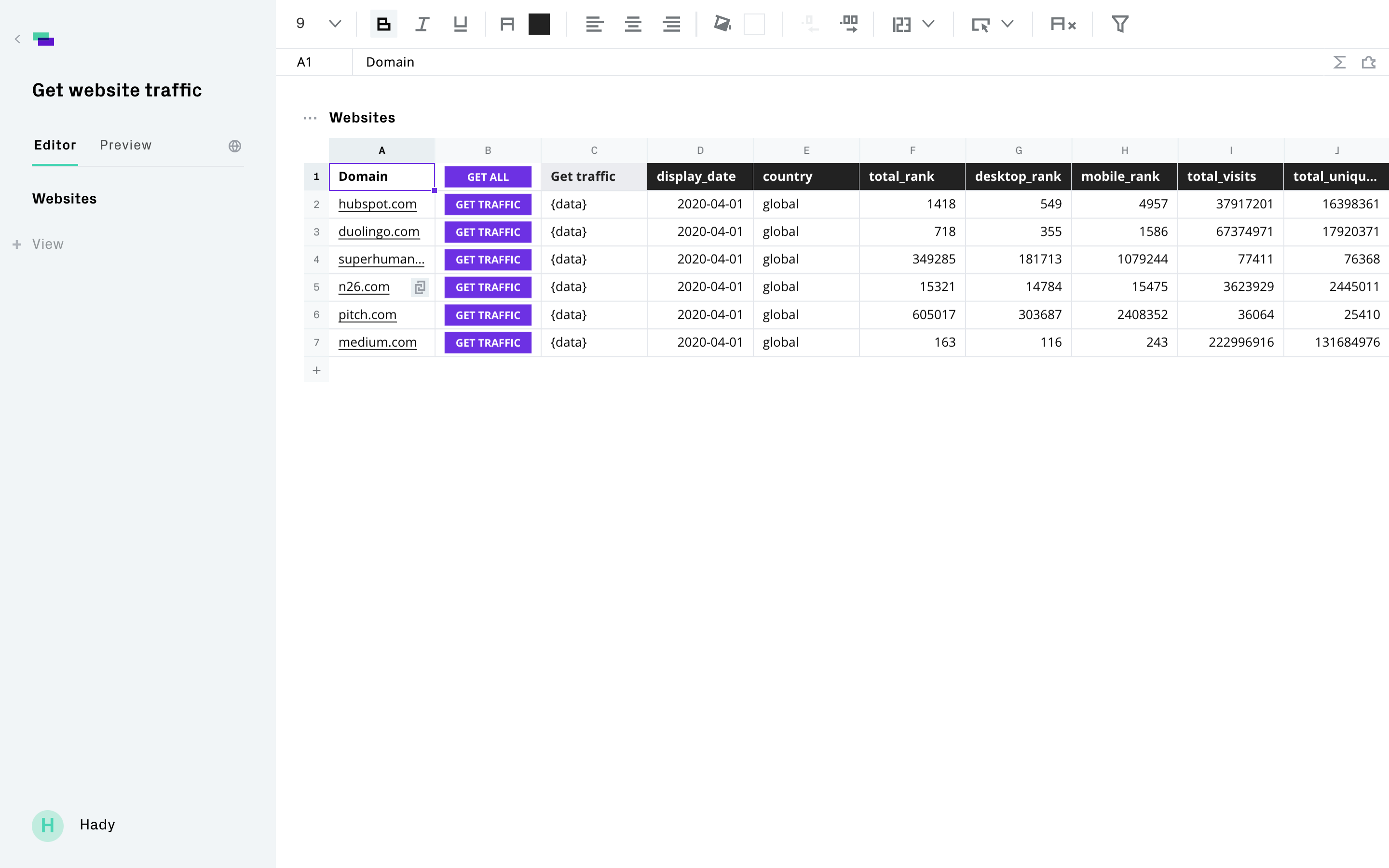This screenshot has height=868, width=1389.
Task: Click the clear formatting icon
Action: [1062, 24]
